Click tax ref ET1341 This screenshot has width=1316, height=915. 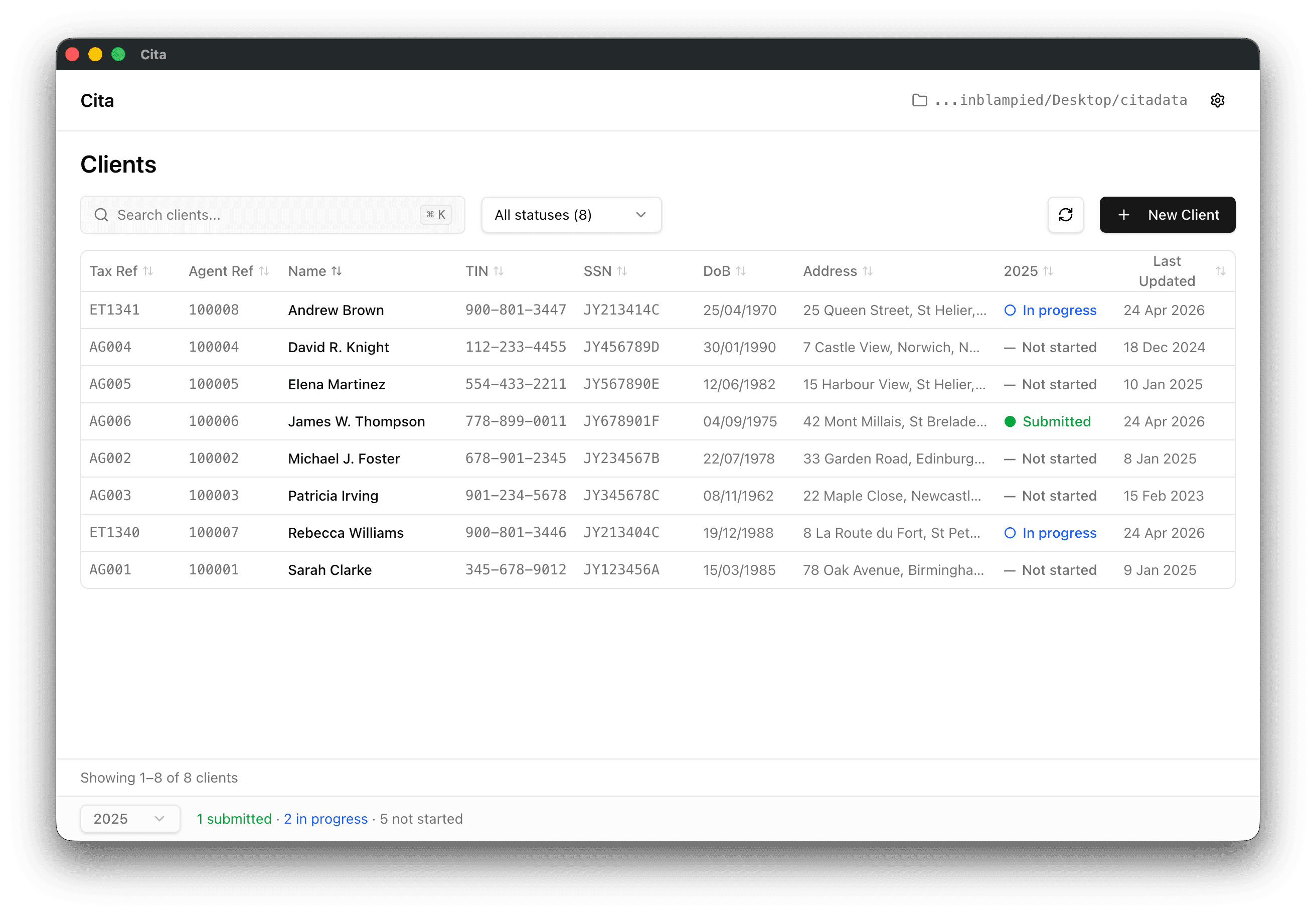(115, 310)
